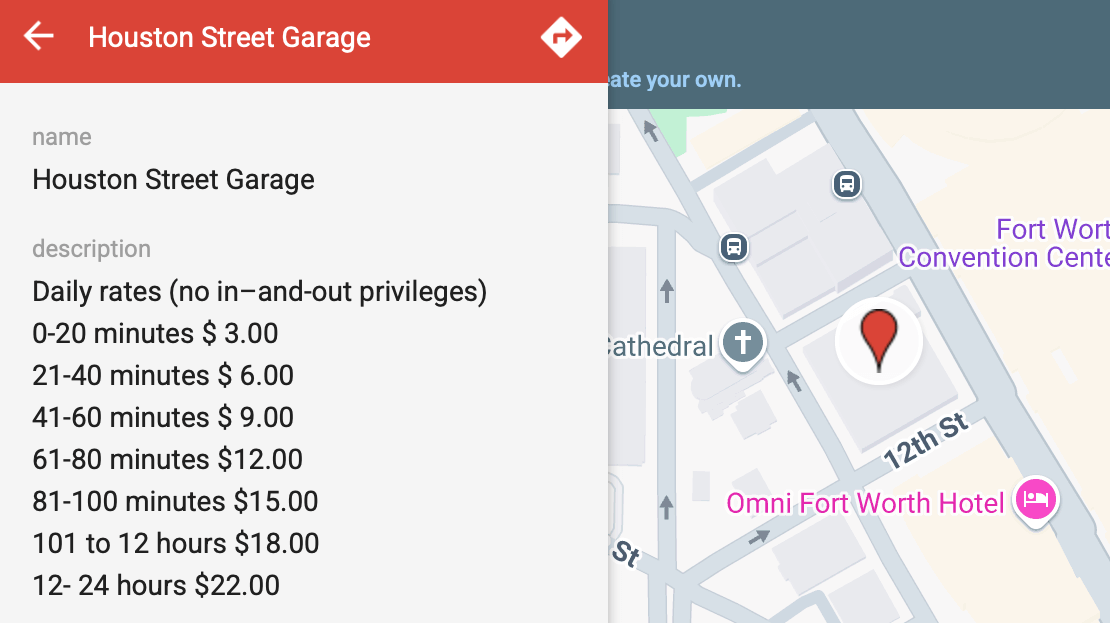Click the Cathedral cross marker

point(743,343)
